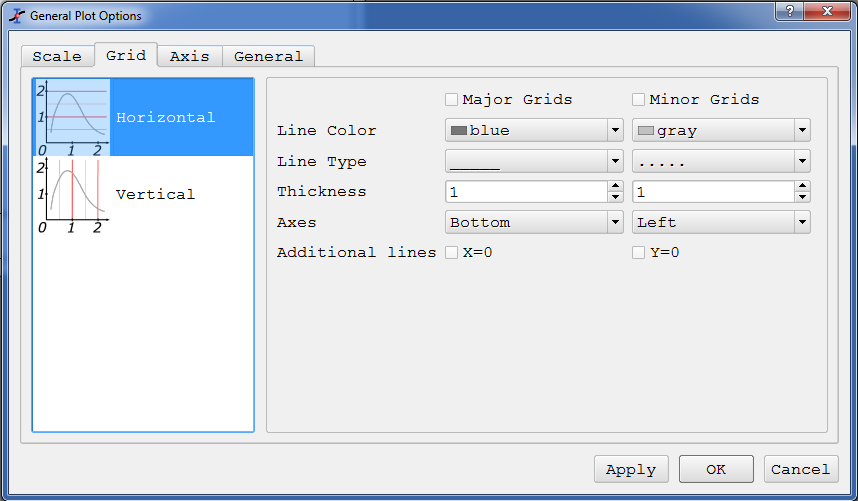Viewport: 858px width, 501px height.
Task: Decrease minor grid thickness with down arrow
Action: coord(803,197)
